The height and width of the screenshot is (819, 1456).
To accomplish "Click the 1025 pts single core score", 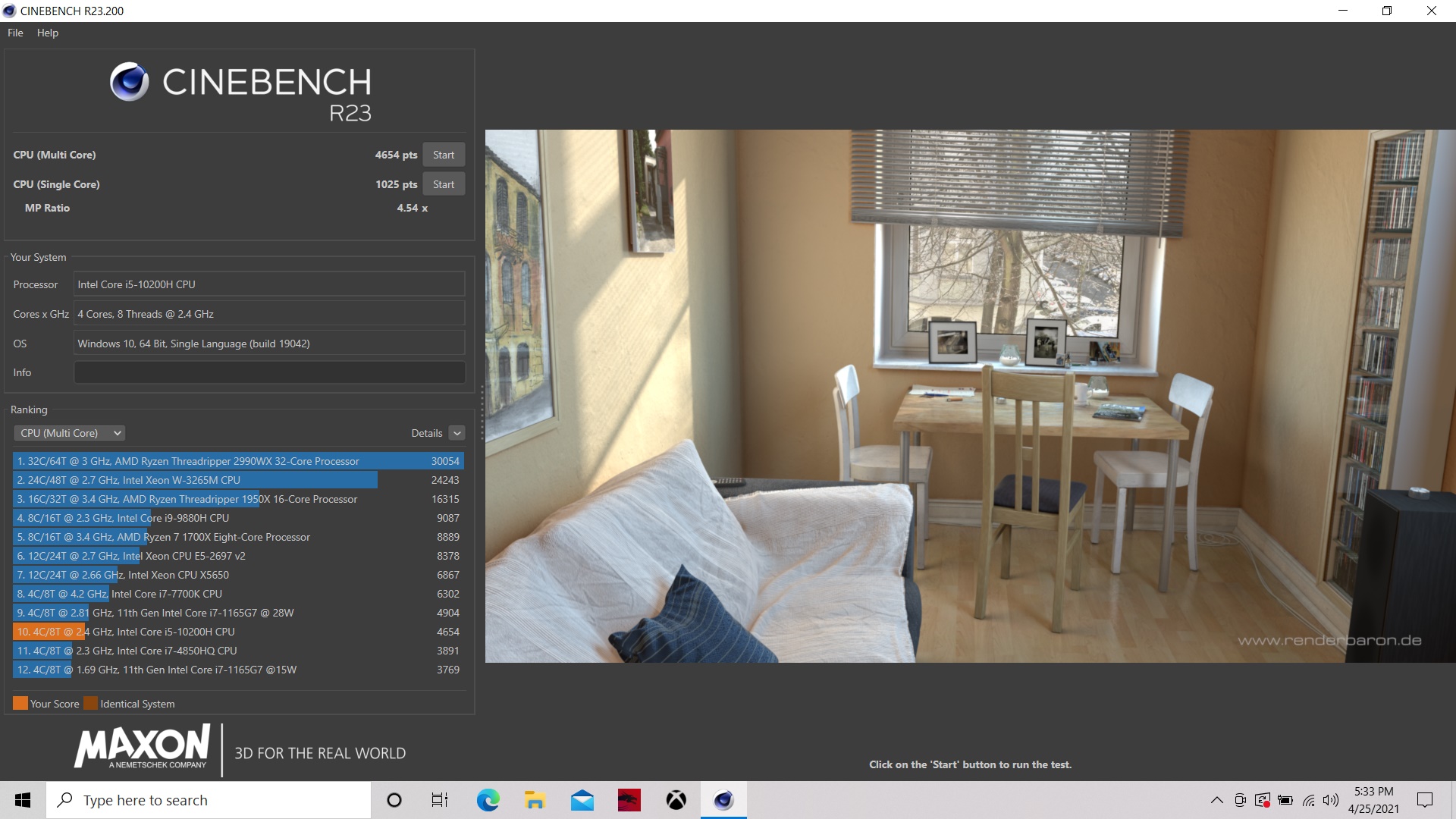I will pos(396,184).
